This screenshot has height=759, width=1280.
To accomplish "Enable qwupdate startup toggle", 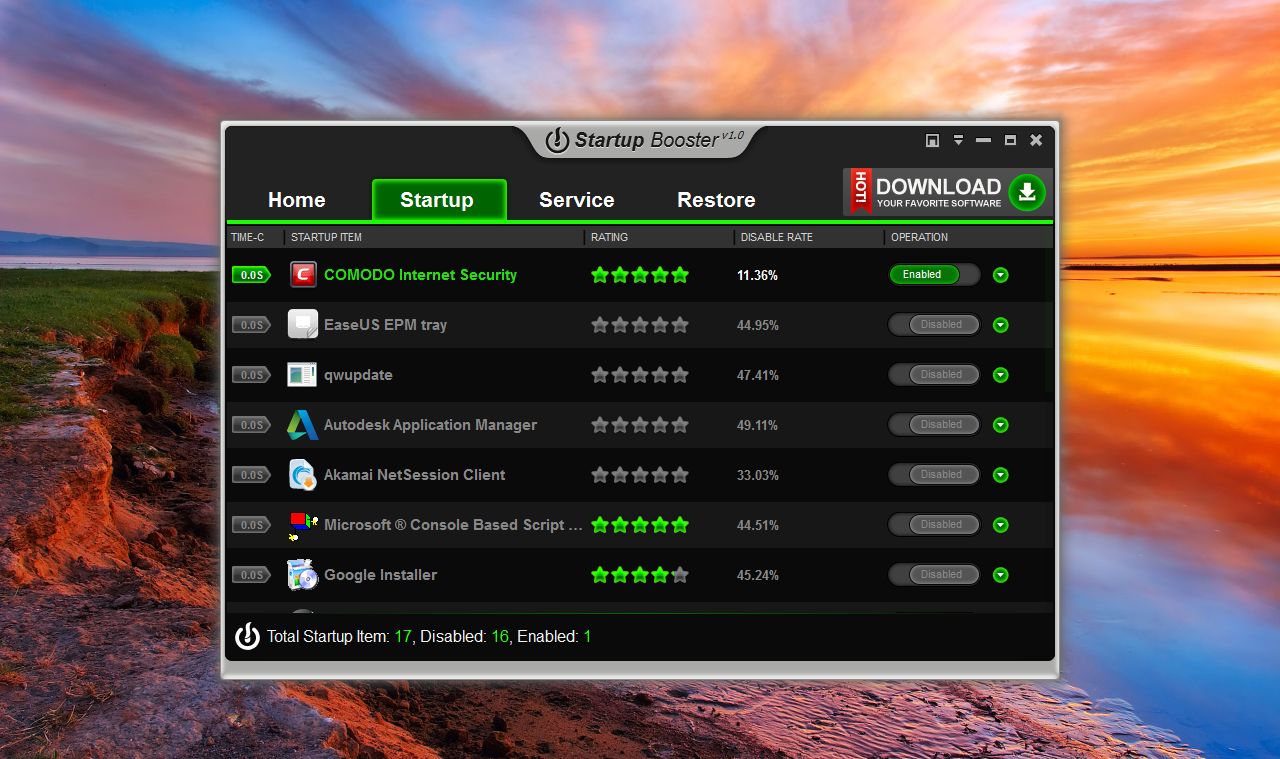I will coord(934,374).
